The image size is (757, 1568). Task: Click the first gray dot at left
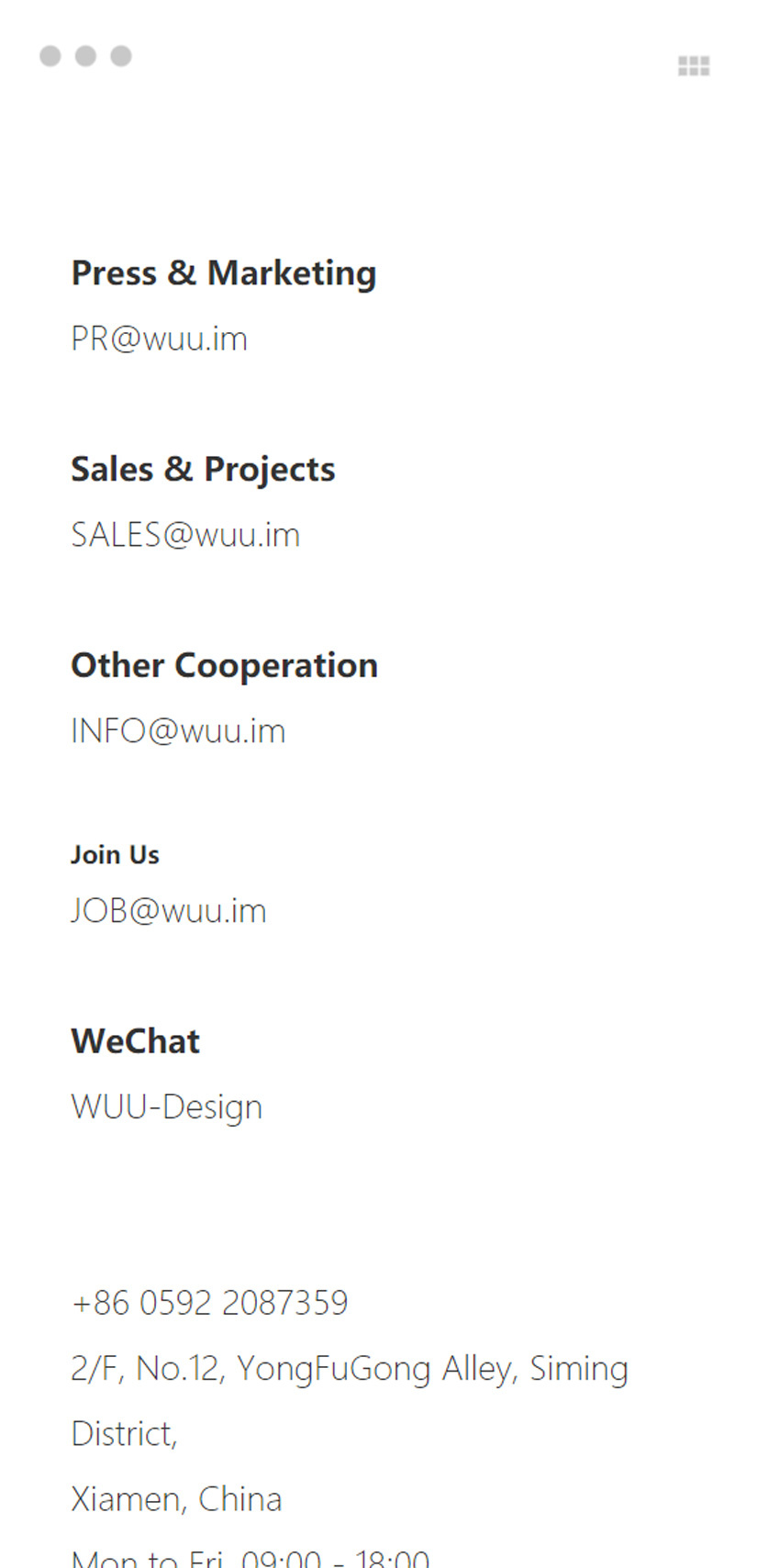[x=50, y=56]
